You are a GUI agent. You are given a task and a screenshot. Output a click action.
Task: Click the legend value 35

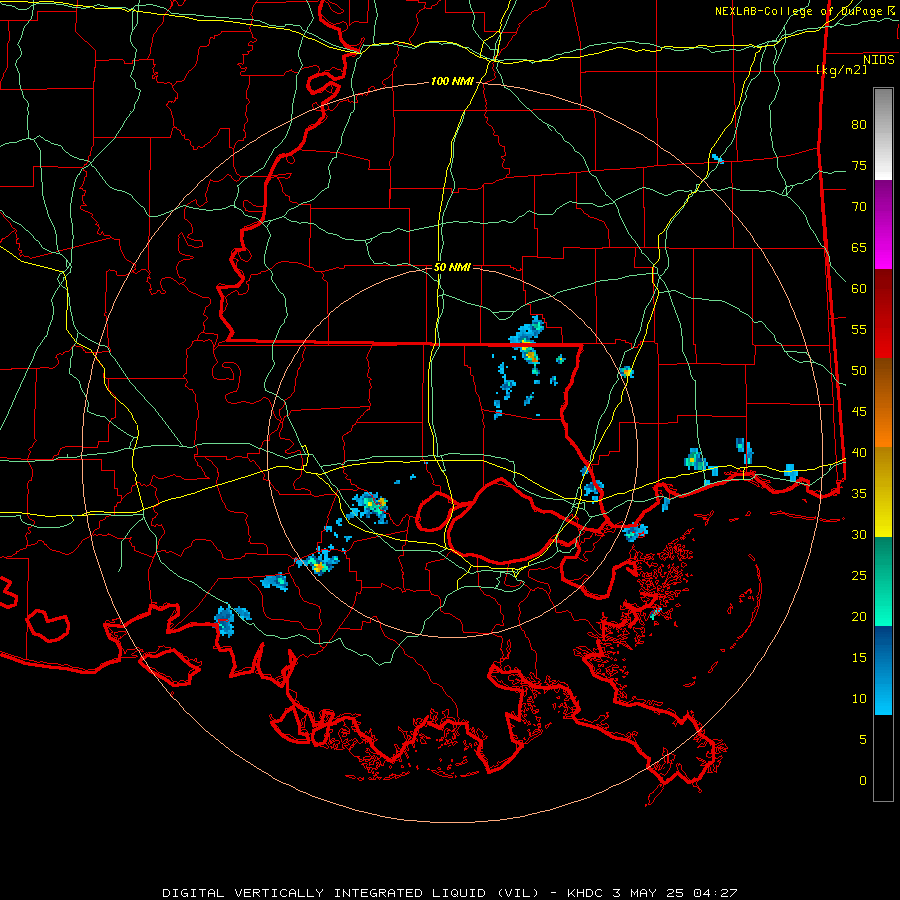click(x=859, y=494)
